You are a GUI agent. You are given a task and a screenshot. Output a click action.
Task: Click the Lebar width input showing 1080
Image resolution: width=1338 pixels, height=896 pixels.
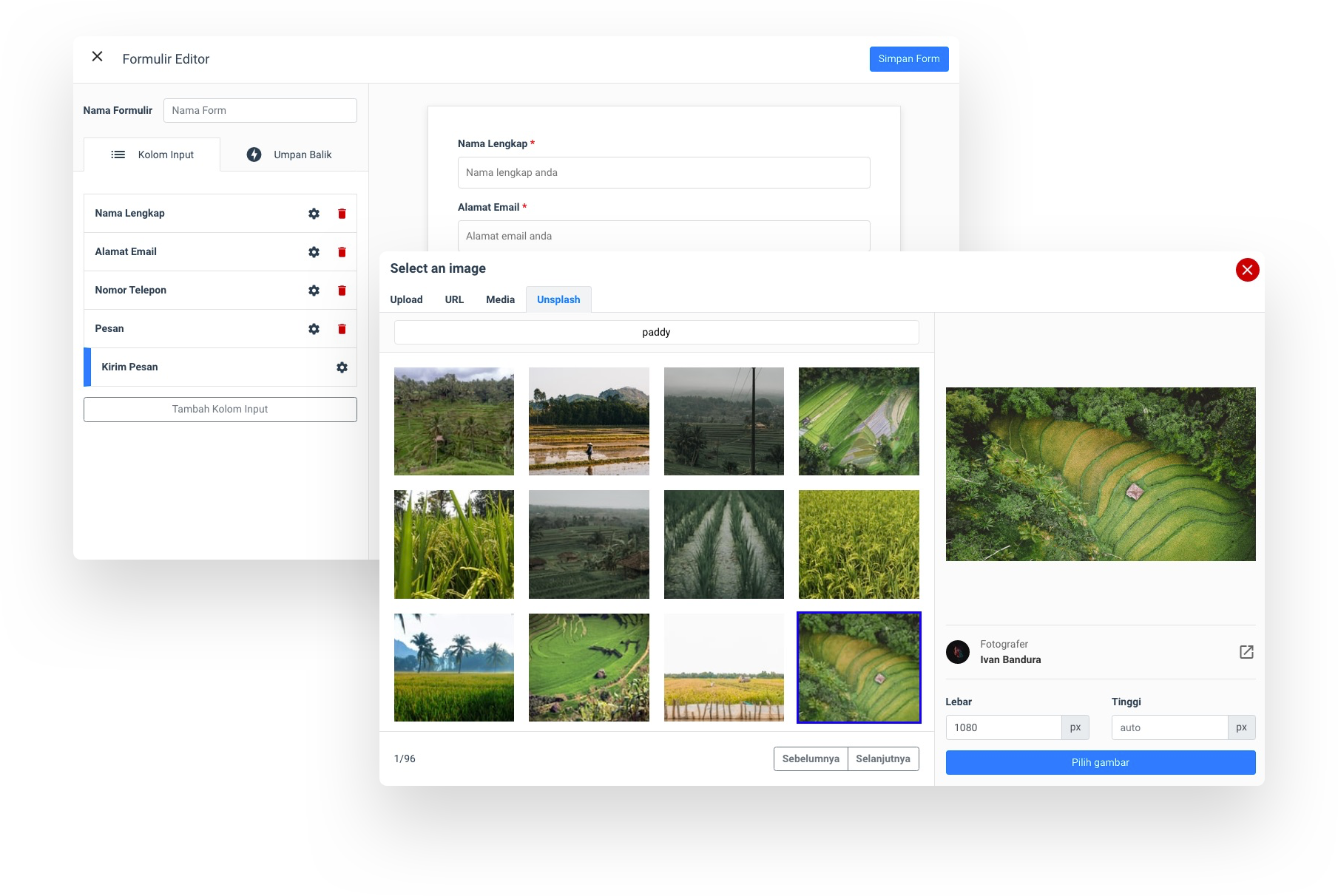point(1004,727)
